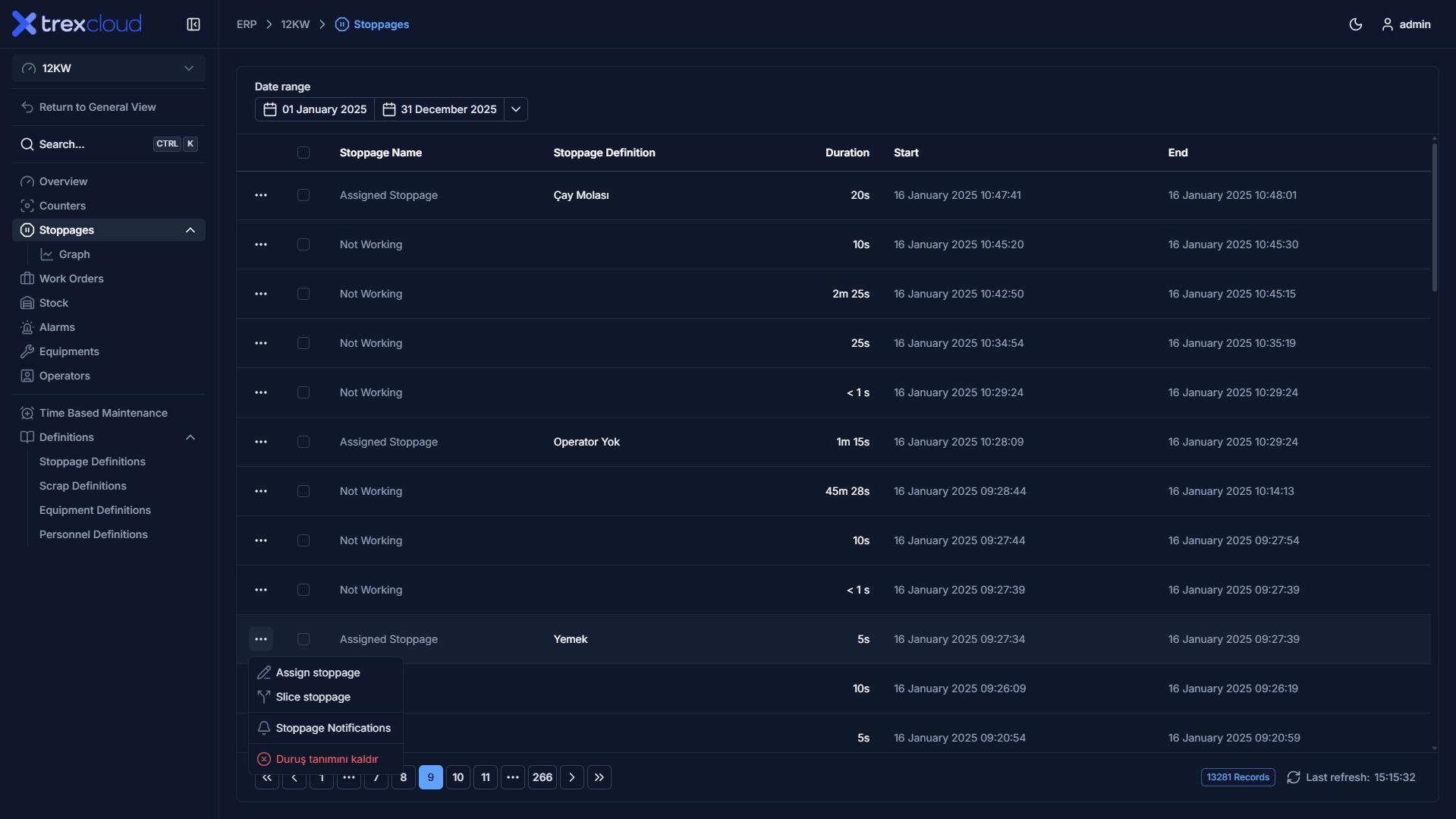
Task: Open Stoppage Notifications from context menu
Action: pyautogui.click(x=325, y=728)
